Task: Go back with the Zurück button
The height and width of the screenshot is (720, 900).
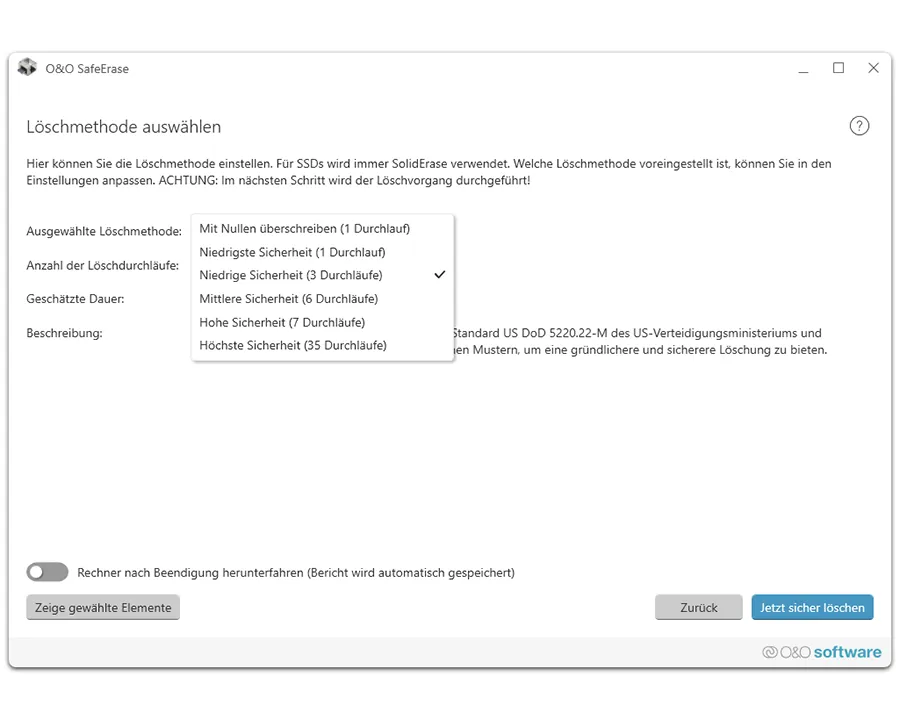Action: [x=699, y=607]
